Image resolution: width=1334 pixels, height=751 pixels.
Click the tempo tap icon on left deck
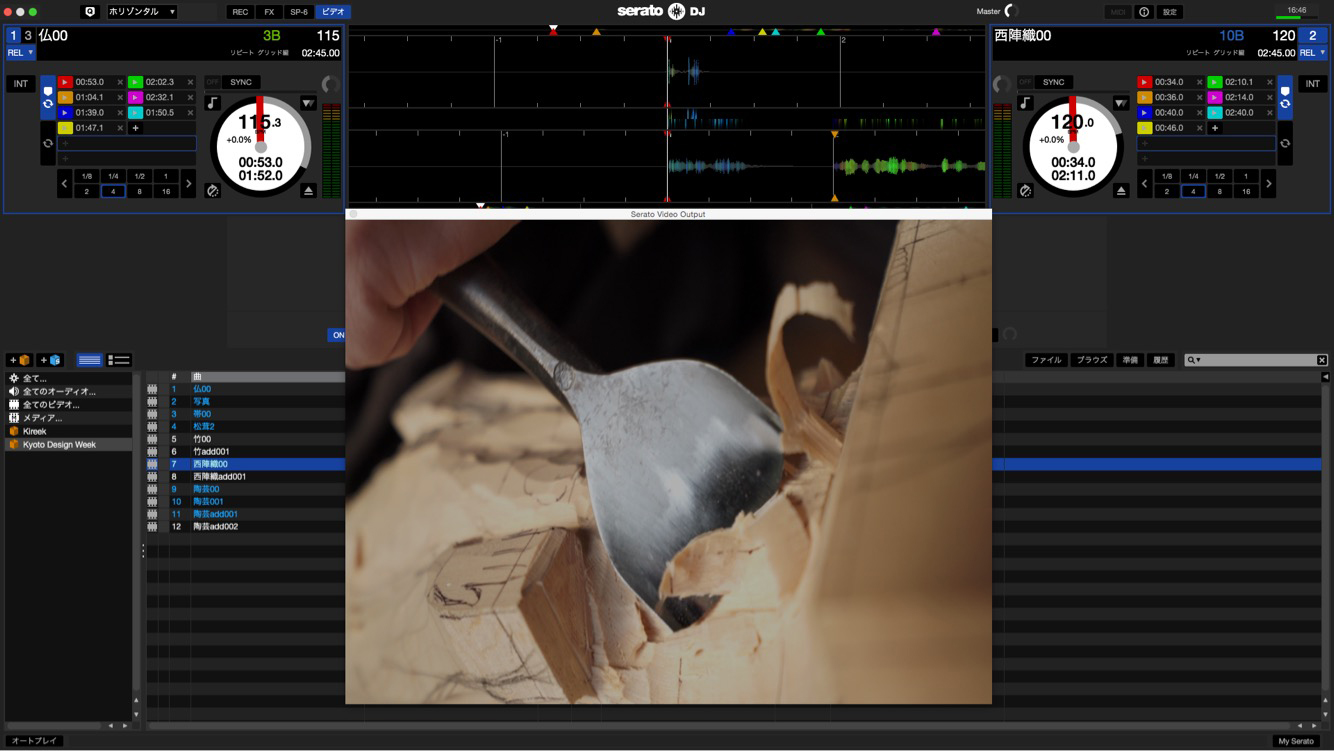tap(212, 190)
